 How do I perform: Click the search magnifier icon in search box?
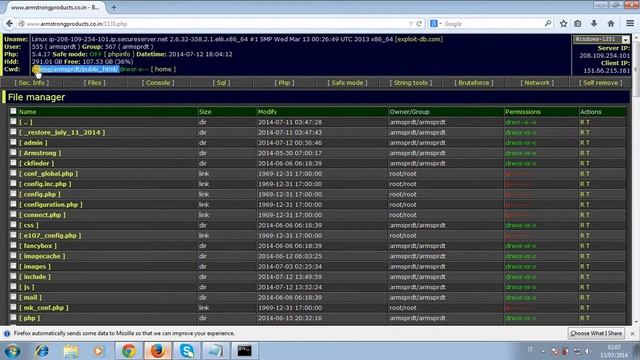[547, 24]
